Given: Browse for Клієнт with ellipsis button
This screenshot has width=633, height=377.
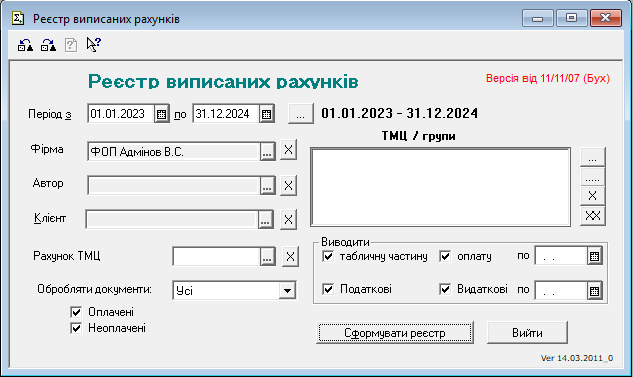Looking at the screenshot, I should (x=265, y=220).
